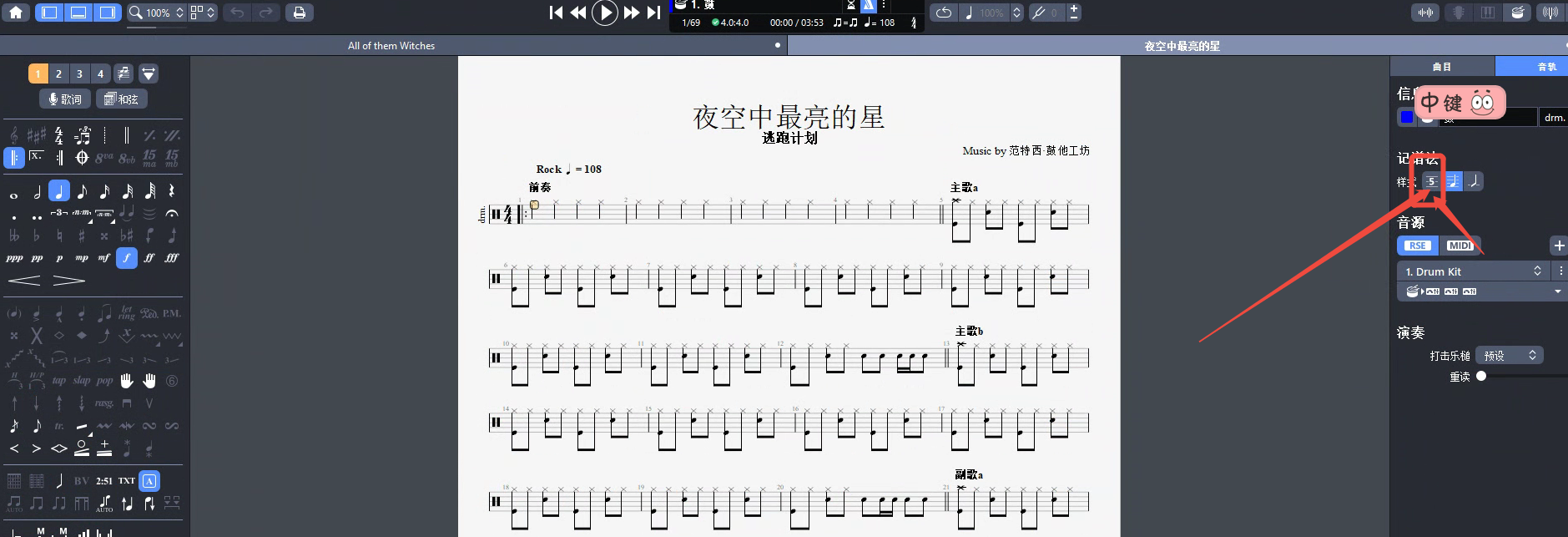This screenshot has width=1568, height=537.
Task: Open the zoom percentage dropdown
Action: [156, 13]
